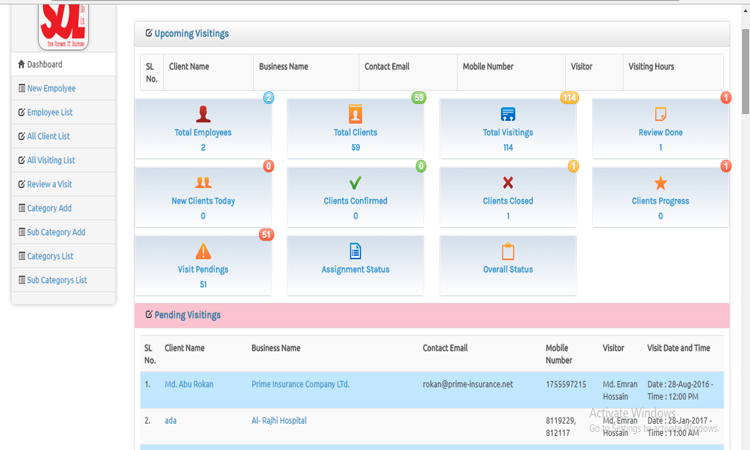The image size is (750, 450).
Task: Click the page vertical scrollbar
Action: pos(744,200)
